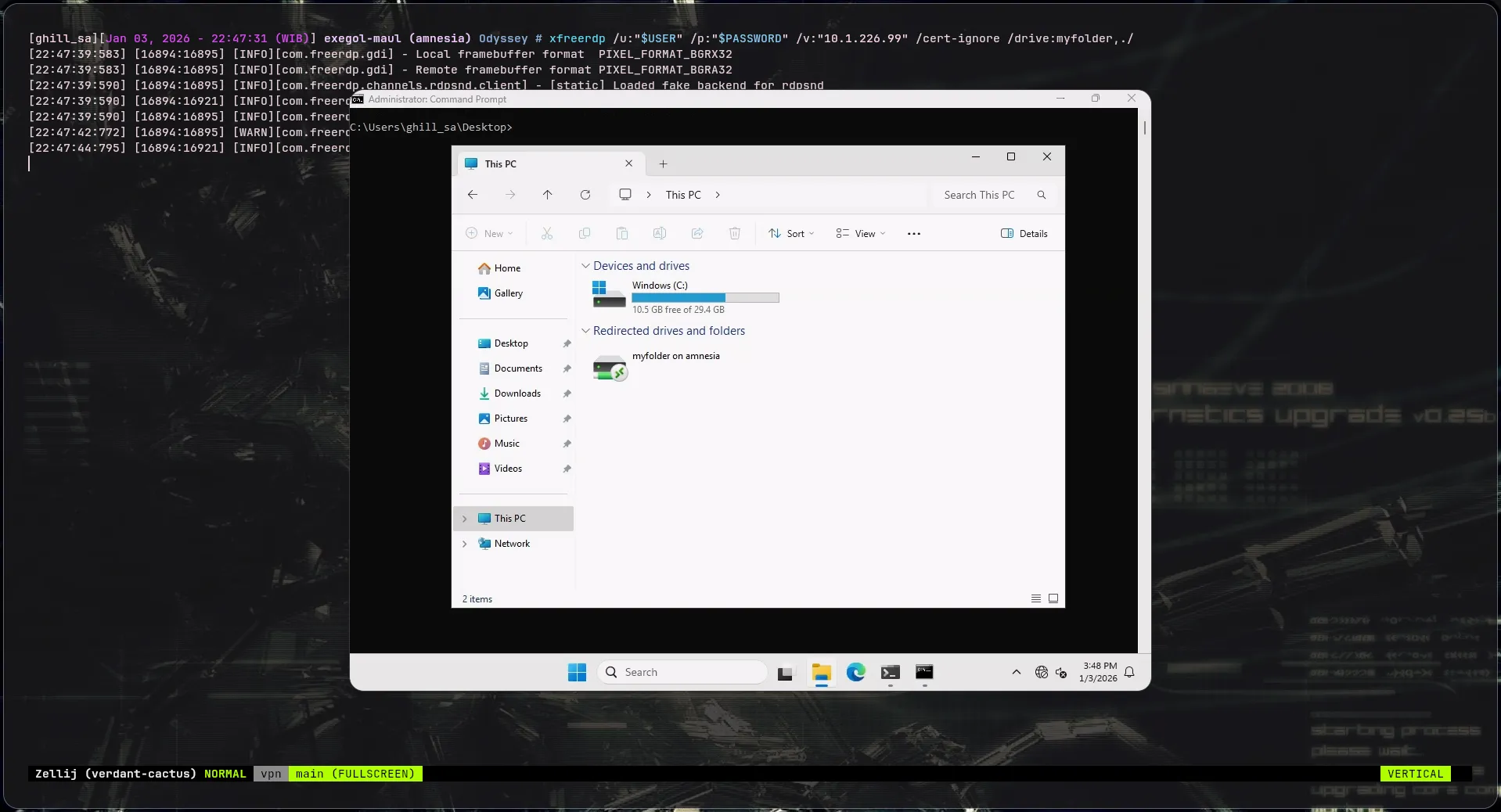Viewport: 1501px width, 812px height.
Task: Toggle the Details pane
Action: pos(1024,233)
